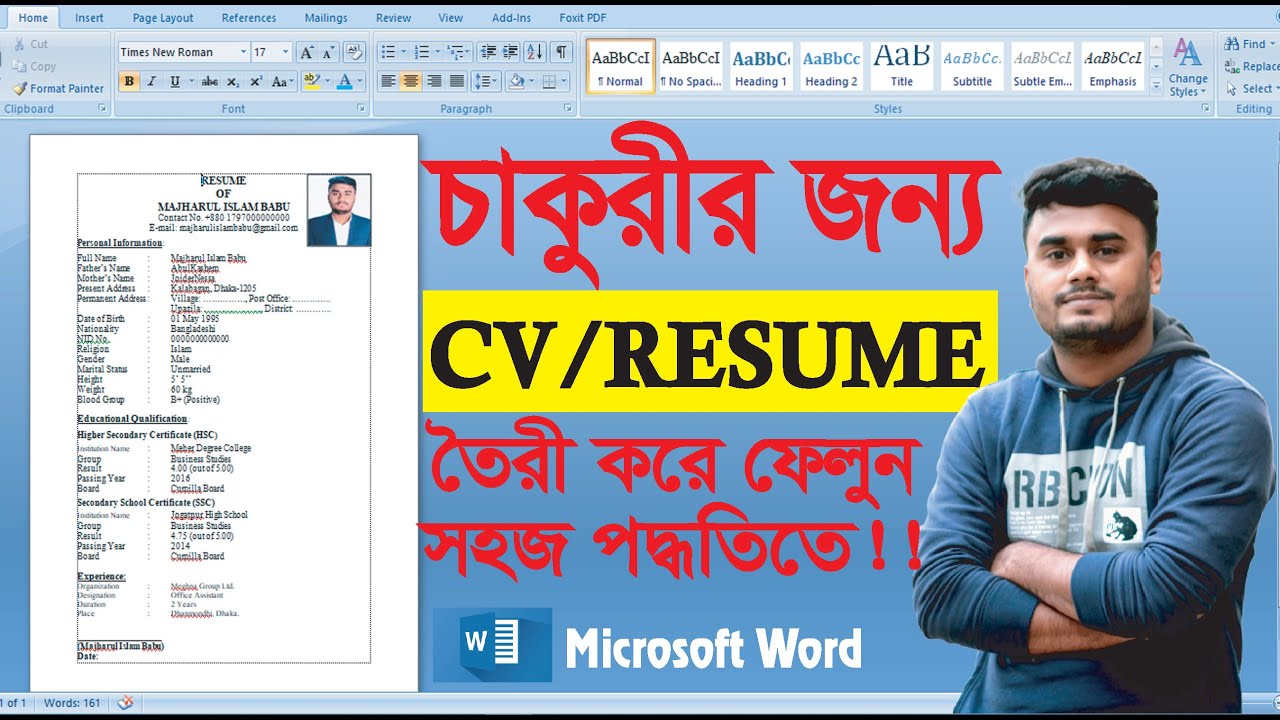Screen dimensions: 1280x720
Task: Align text right
Action: point(434,81)
